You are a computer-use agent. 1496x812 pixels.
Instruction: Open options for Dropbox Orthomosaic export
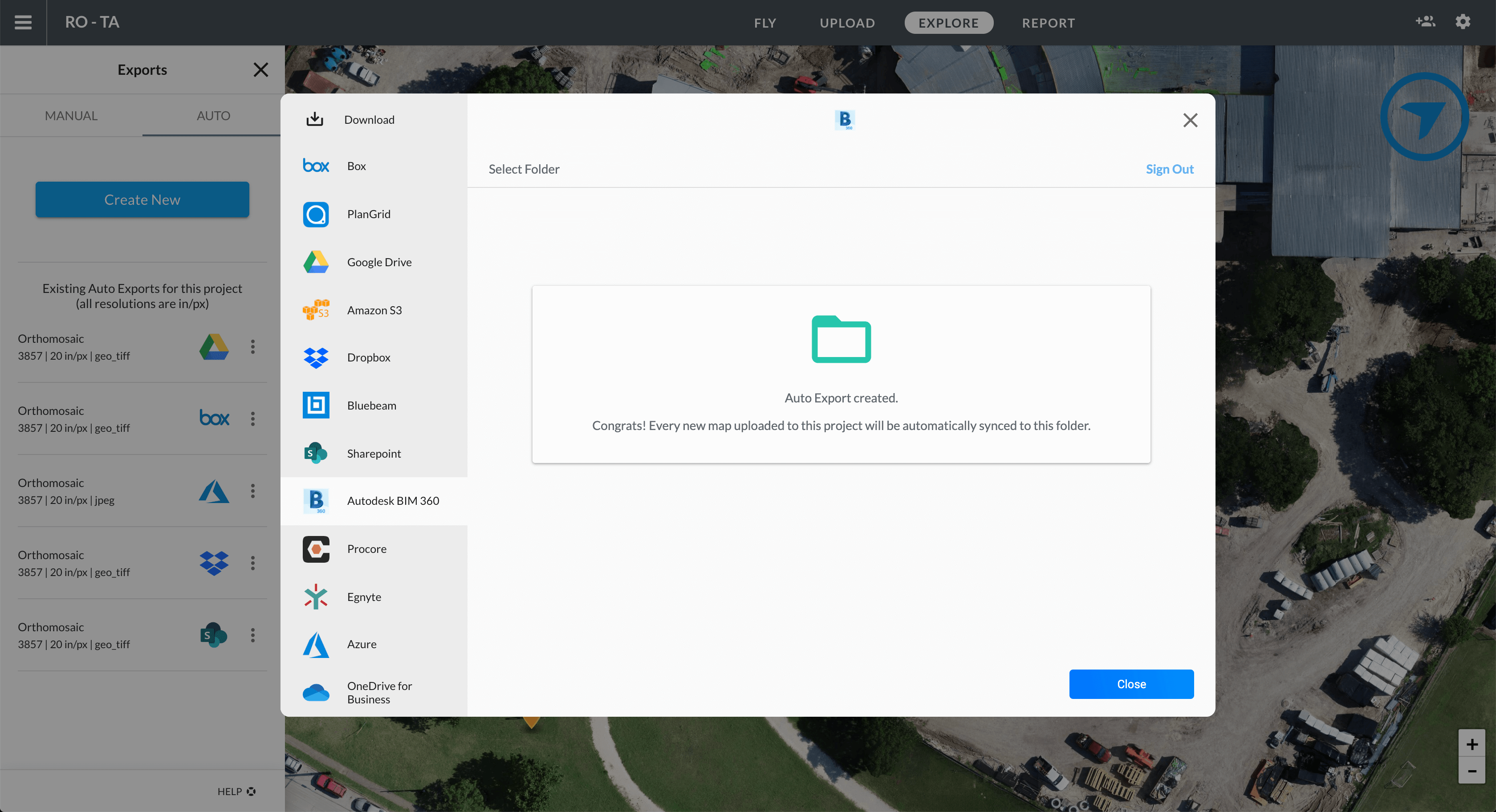(252, 563)
